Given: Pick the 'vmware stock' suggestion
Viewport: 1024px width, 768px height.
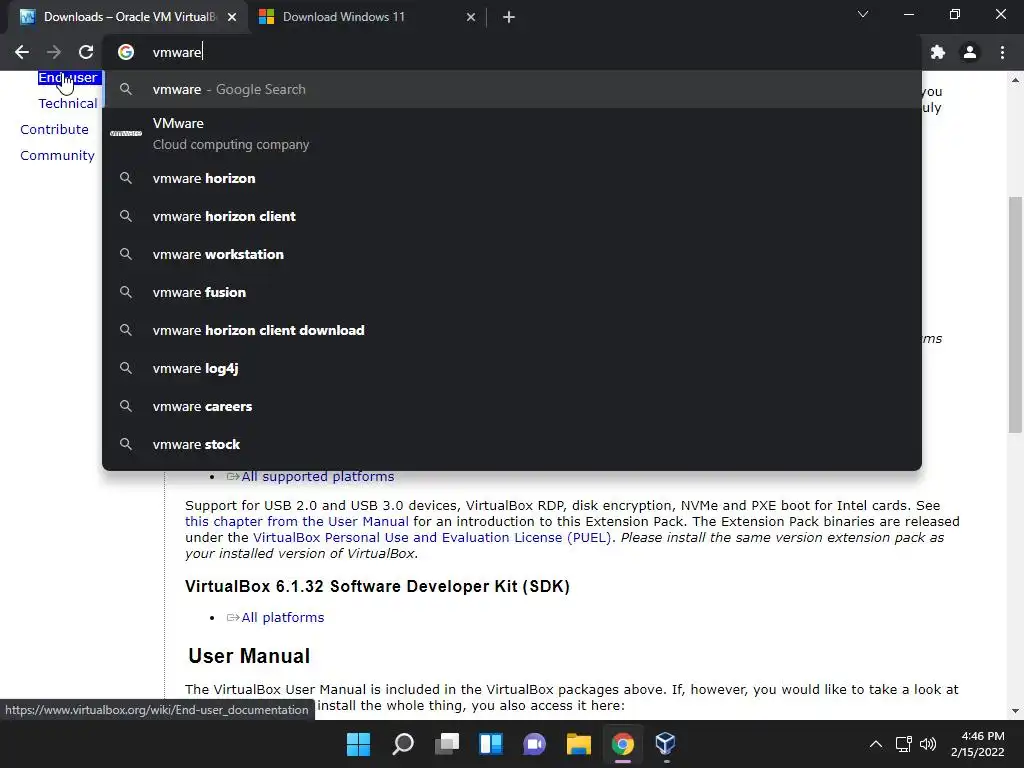Looking at the screenshot, I should point(512,444).
